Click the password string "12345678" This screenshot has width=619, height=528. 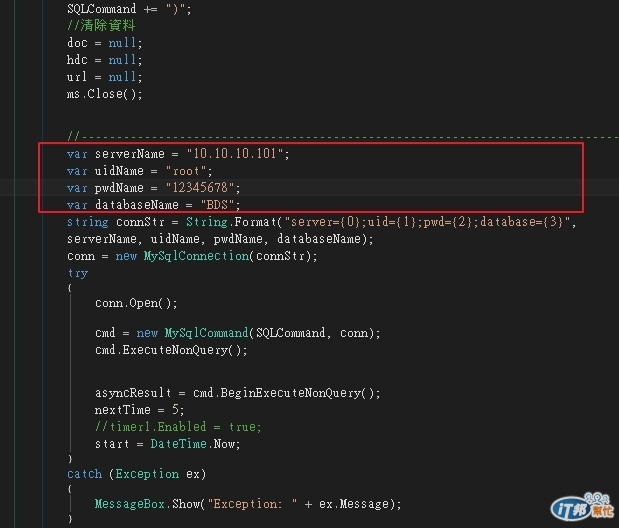pyautogui.click(x=200, y=188)
